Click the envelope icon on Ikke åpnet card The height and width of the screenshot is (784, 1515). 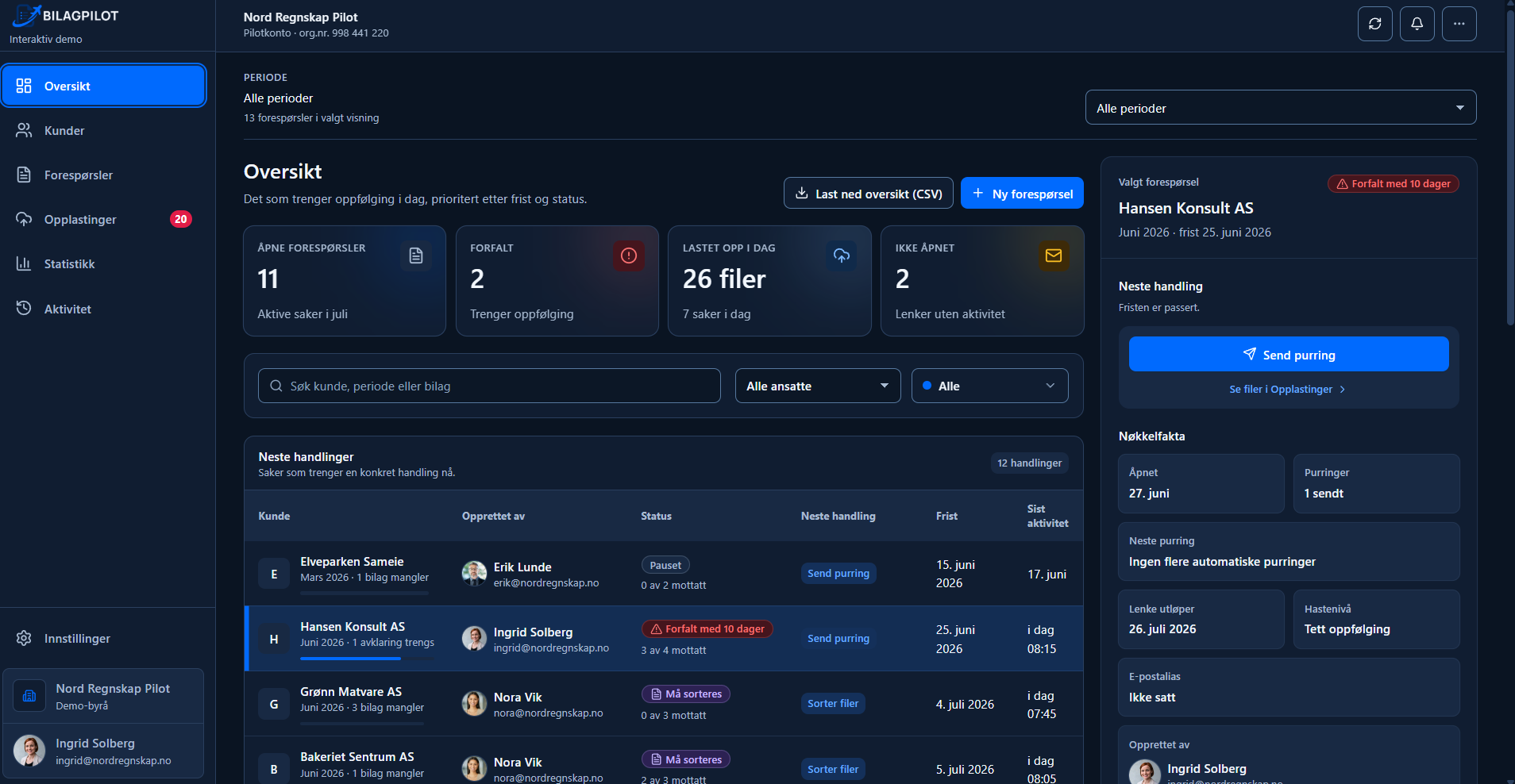(x=1054, y=256)
